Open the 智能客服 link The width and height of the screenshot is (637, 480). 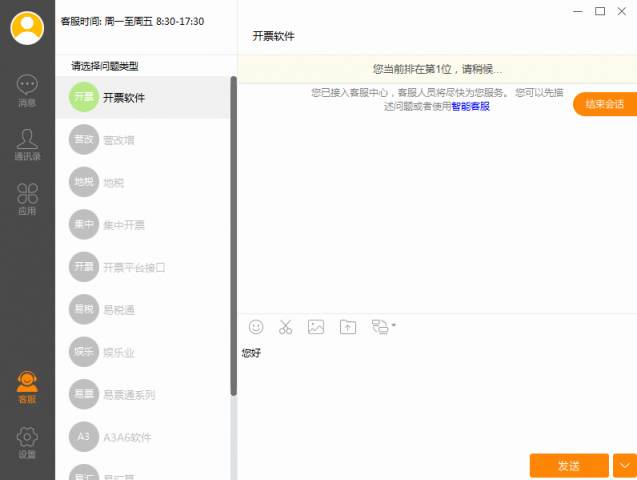click(x=470, y=106)
